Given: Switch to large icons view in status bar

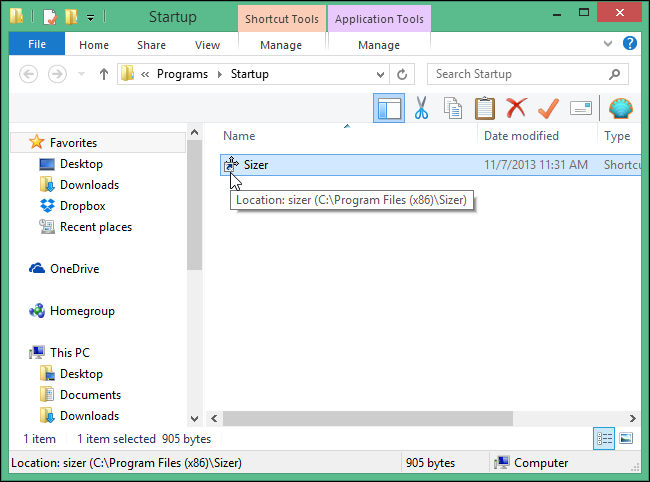Looking at the screenshot, I should pyautogui.click(x=626, y=438).
